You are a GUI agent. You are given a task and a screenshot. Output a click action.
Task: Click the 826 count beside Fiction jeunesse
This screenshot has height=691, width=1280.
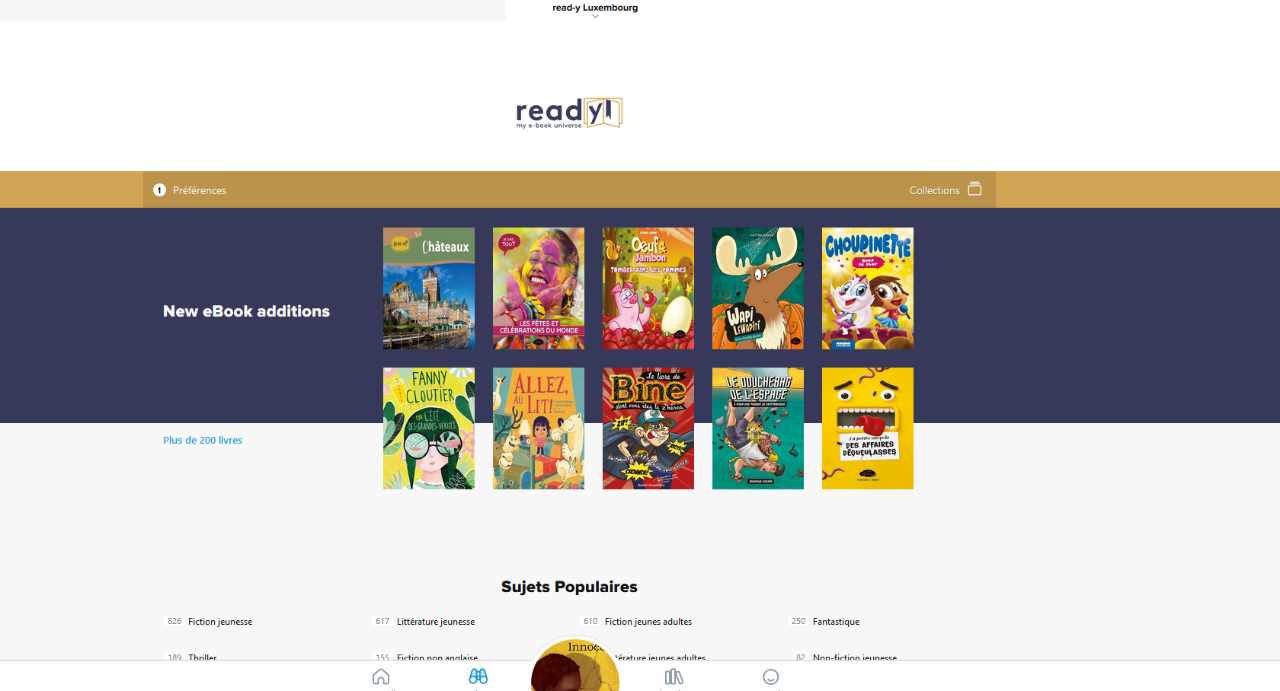click(x=175, y=621)
